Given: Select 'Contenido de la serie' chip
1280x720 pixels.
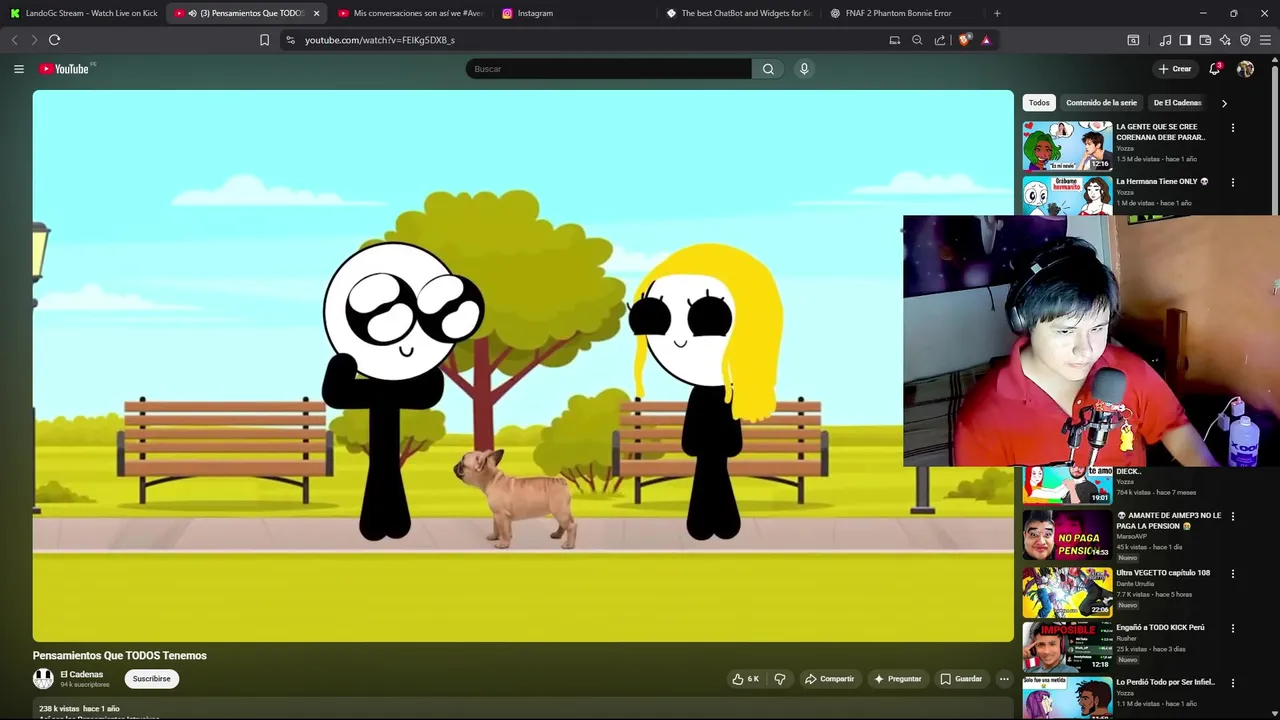Looking at the screenshot, I should click(x=1101, y=103).
